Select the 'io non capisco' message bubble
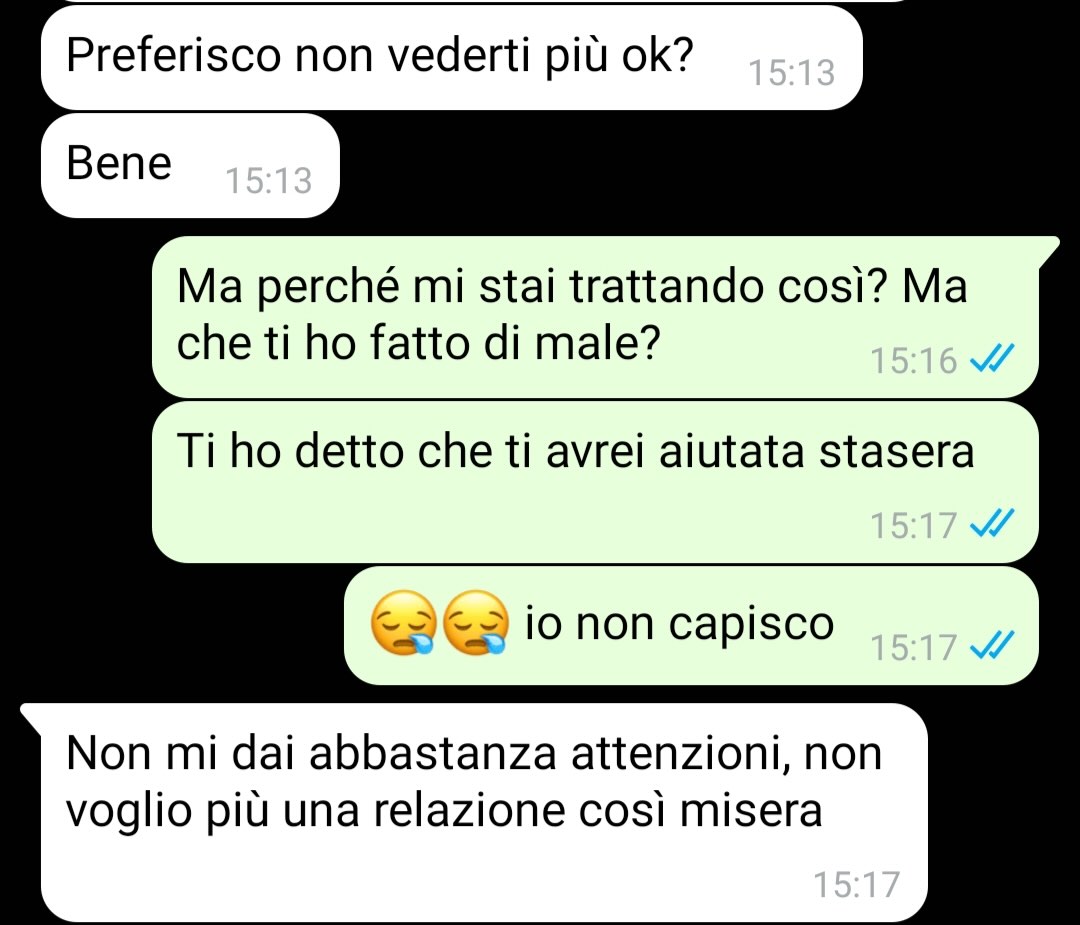Screen dimensions: 1080x925 pyautogui.click(x=691, y=625)
